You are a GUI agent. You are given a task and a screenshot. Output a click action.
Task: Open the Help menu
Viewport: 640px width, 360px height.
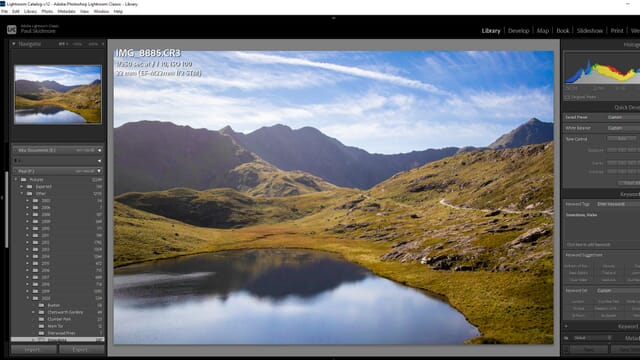coord(118,11)
